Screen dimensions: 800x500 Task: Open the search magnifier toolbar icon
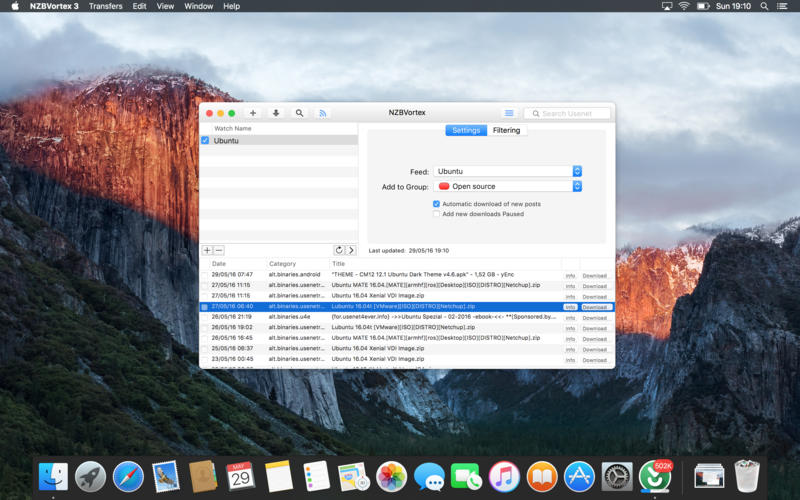(x=299, y=113)
